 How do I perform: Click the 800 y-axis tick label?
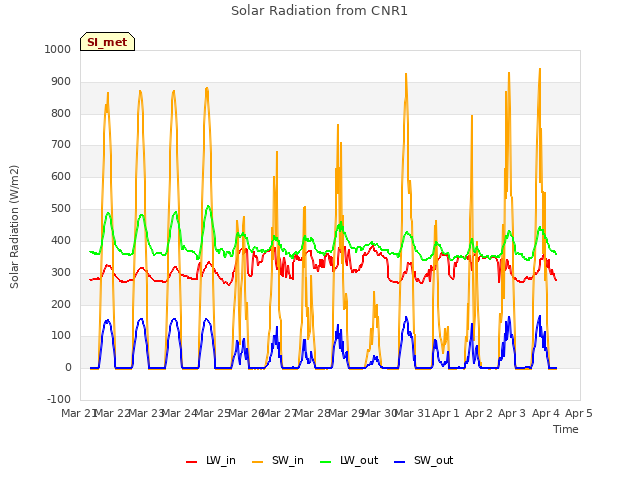(61, 113)
